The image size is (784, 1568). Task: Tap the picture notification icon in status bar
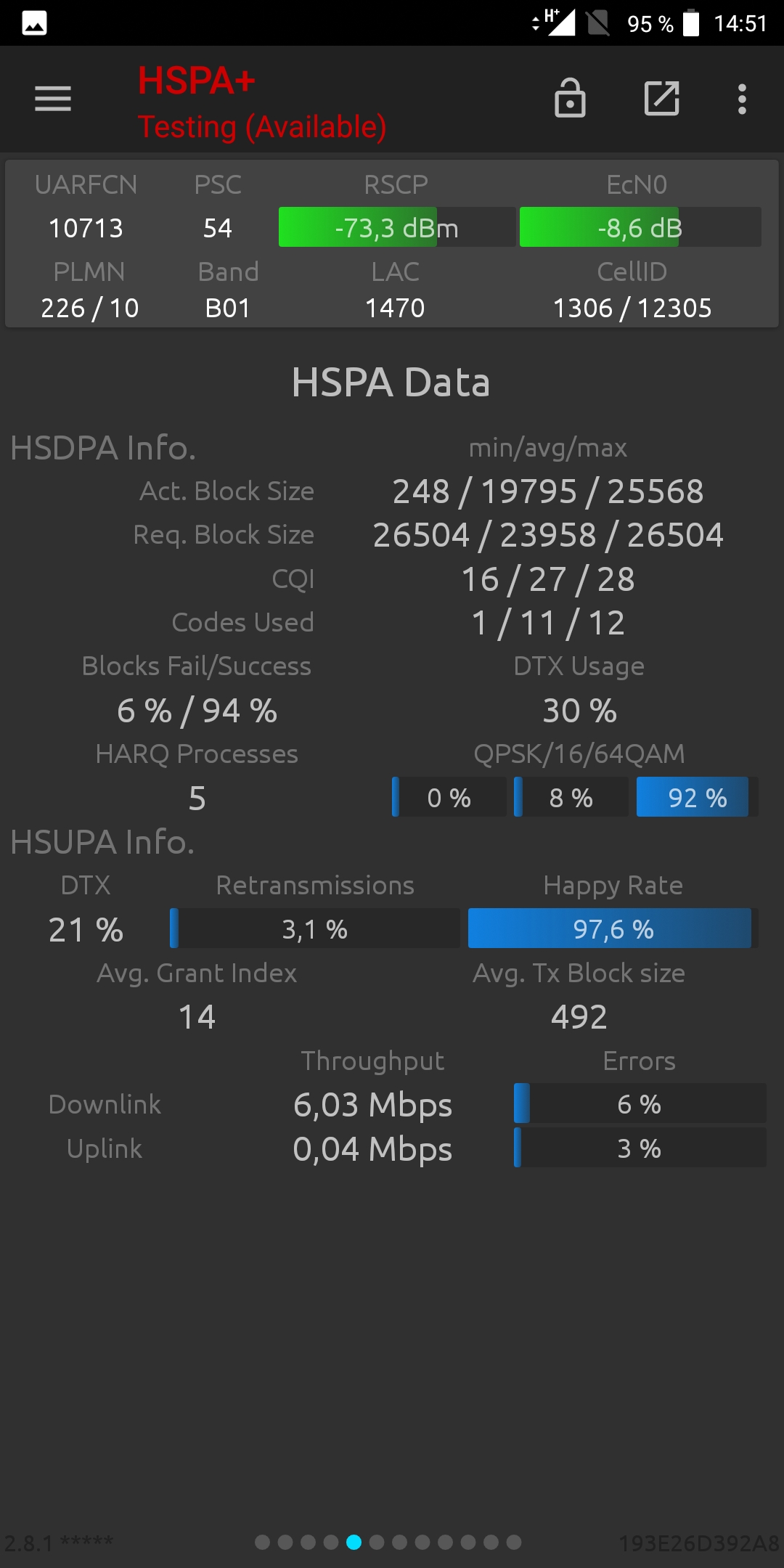click(x=34, y=23)
